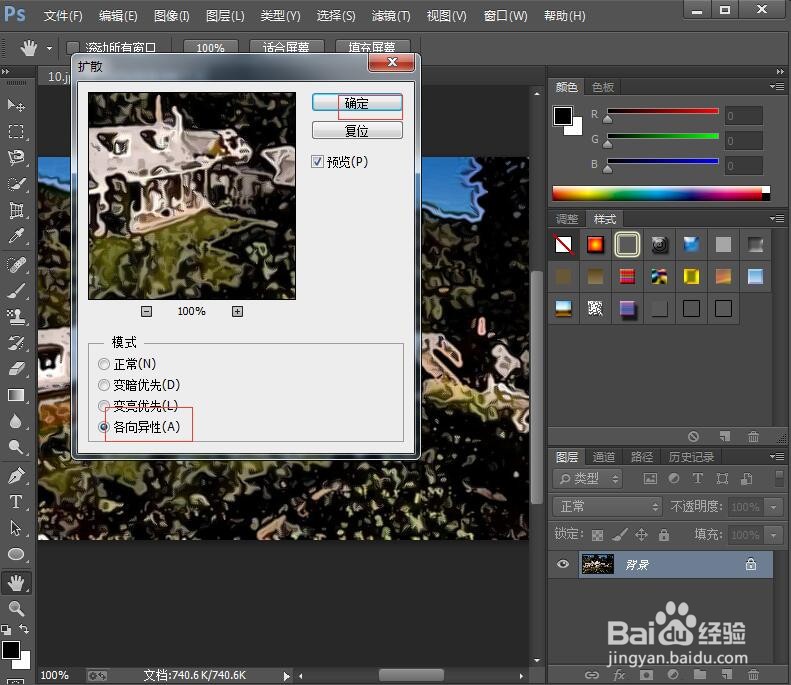Open the color panel flyout menu
The image size is (791, 685).
[777, 87]
